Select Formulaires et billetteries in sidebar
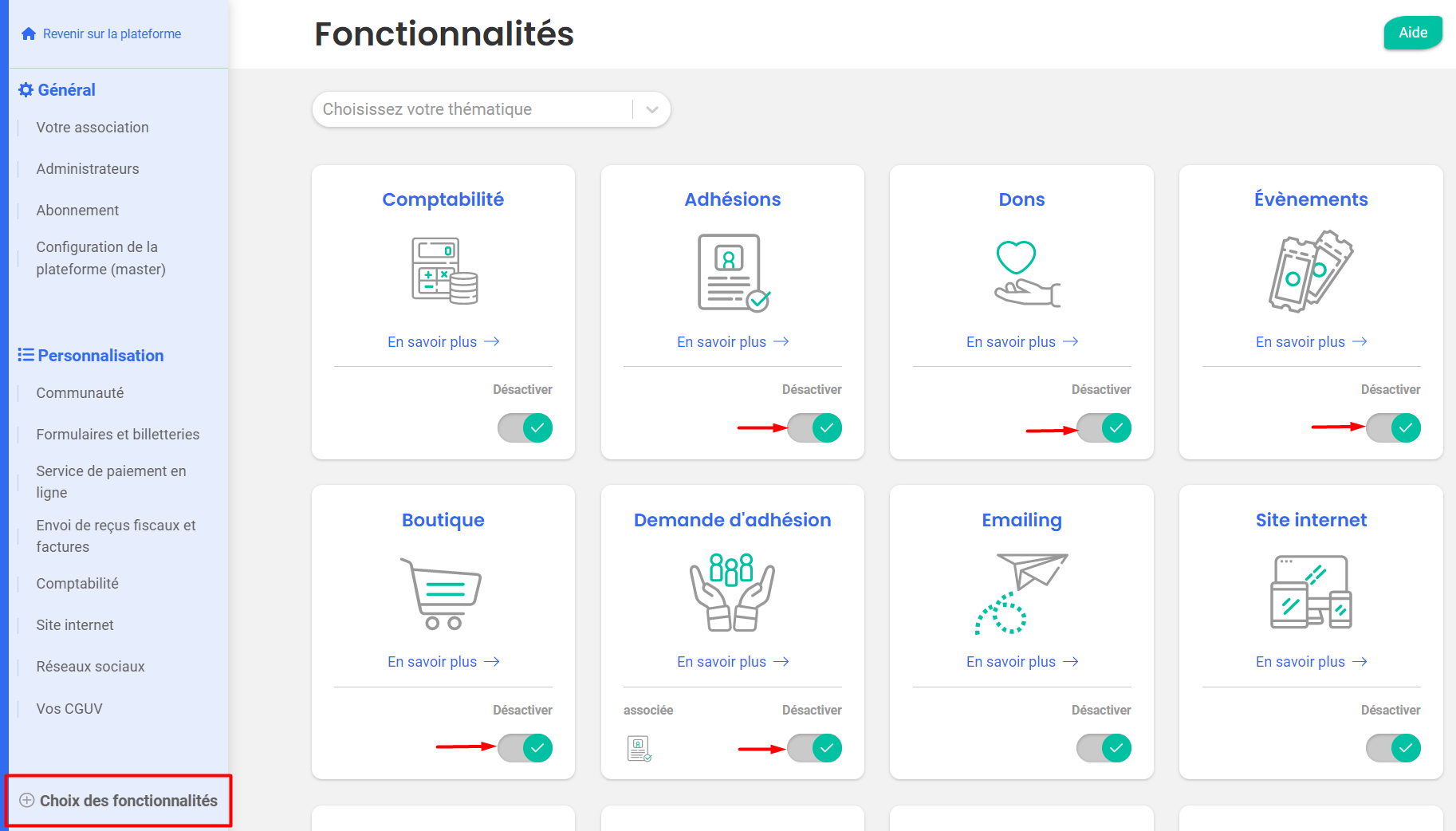The height and width of the screenshot is (831, 1456). (x=118, y=435)
